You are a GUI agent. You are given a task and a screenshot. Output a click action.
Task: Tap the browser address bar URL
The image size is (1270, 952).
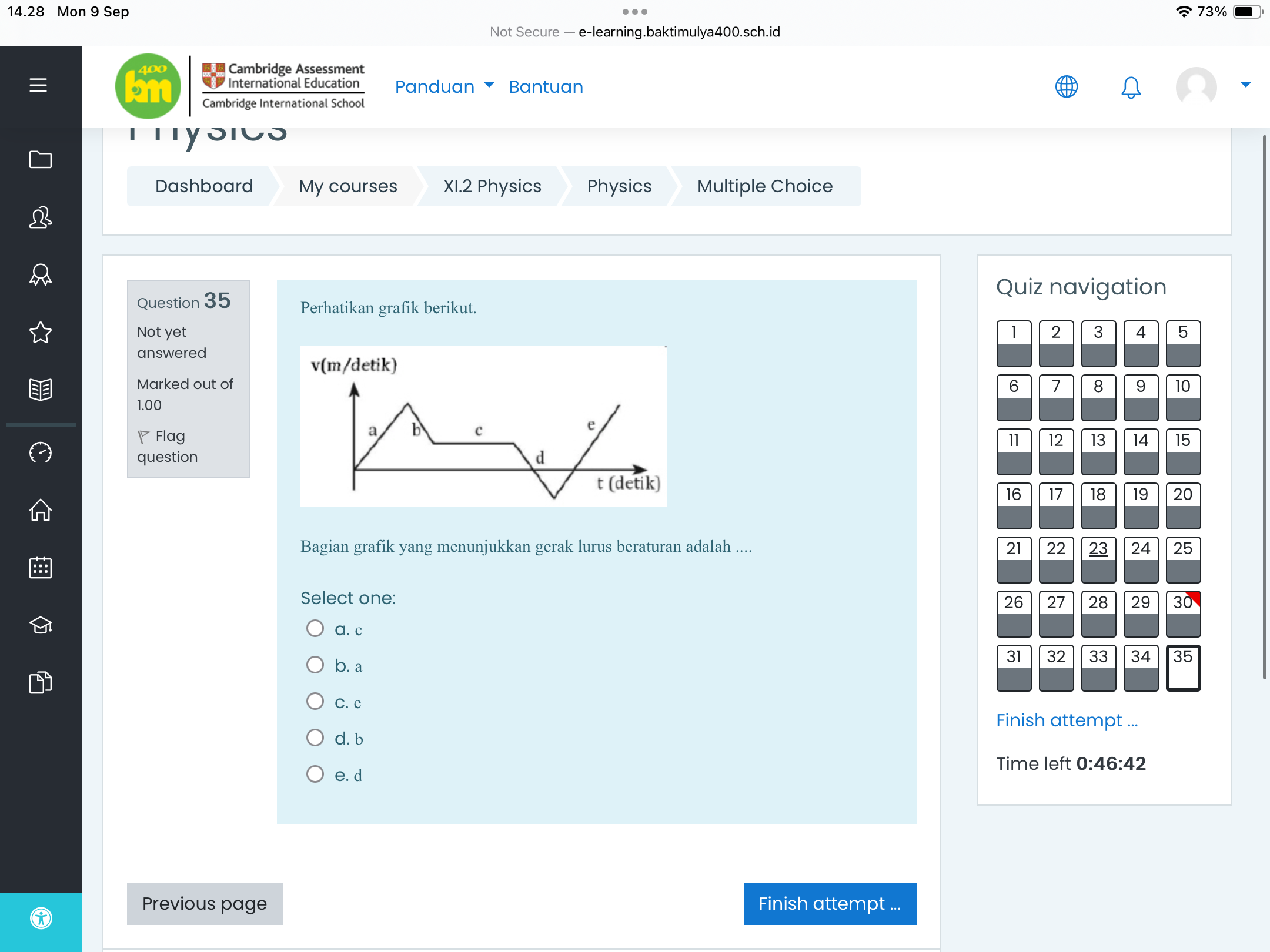(635, 32)
